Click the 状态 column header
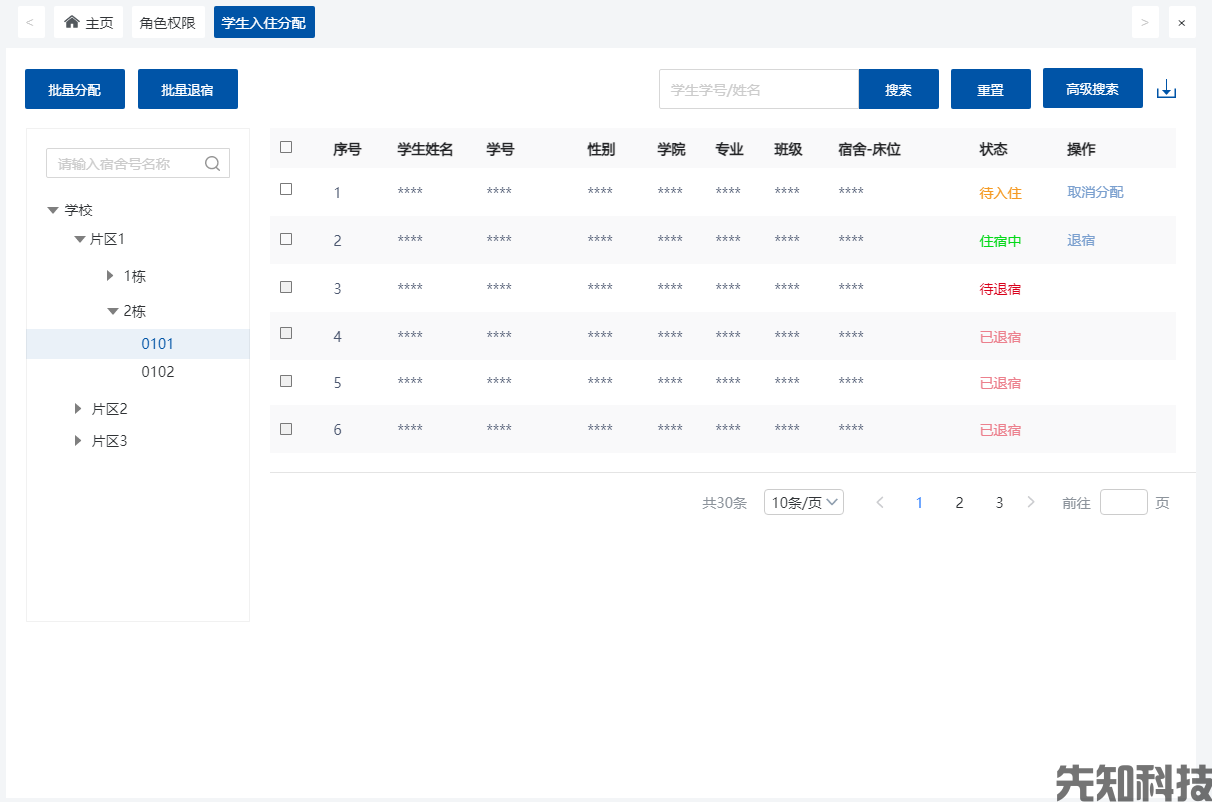Screen dimensions: 1212x802 tap(993, 149)
